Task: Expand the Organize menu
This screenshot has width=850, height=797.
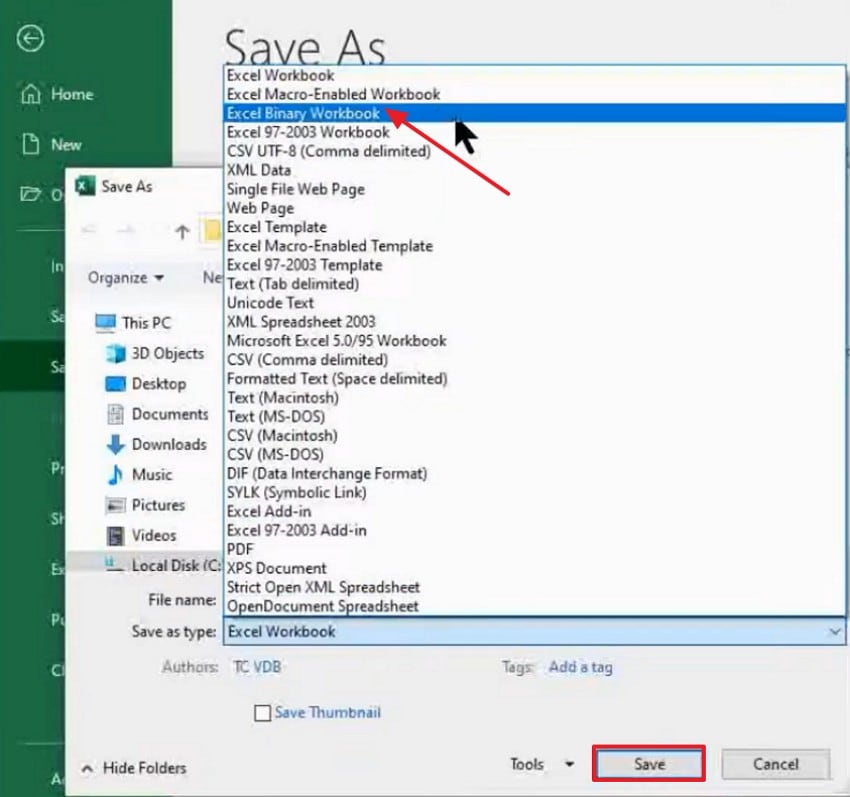Action: (x=119, y=278)
